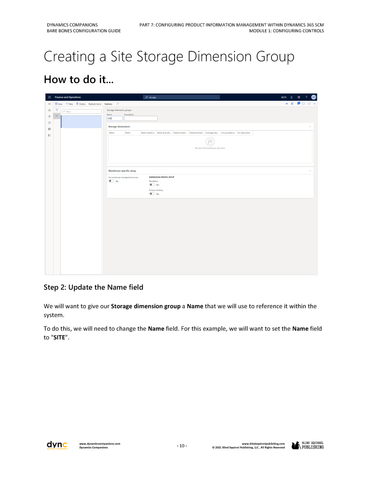371x480 pixels.
Task: Click the favorites star sidebar icon
Action: coord(49,116)
